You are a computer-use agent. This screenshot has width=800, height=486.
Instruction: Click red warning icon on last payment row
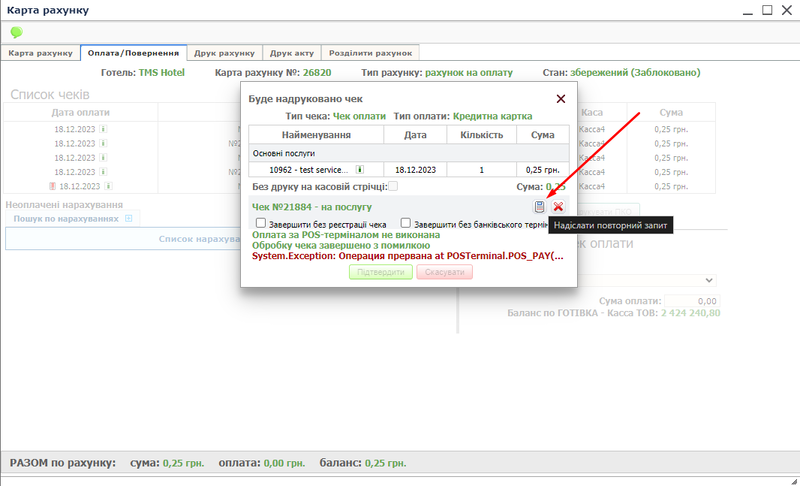click(52, 186)
